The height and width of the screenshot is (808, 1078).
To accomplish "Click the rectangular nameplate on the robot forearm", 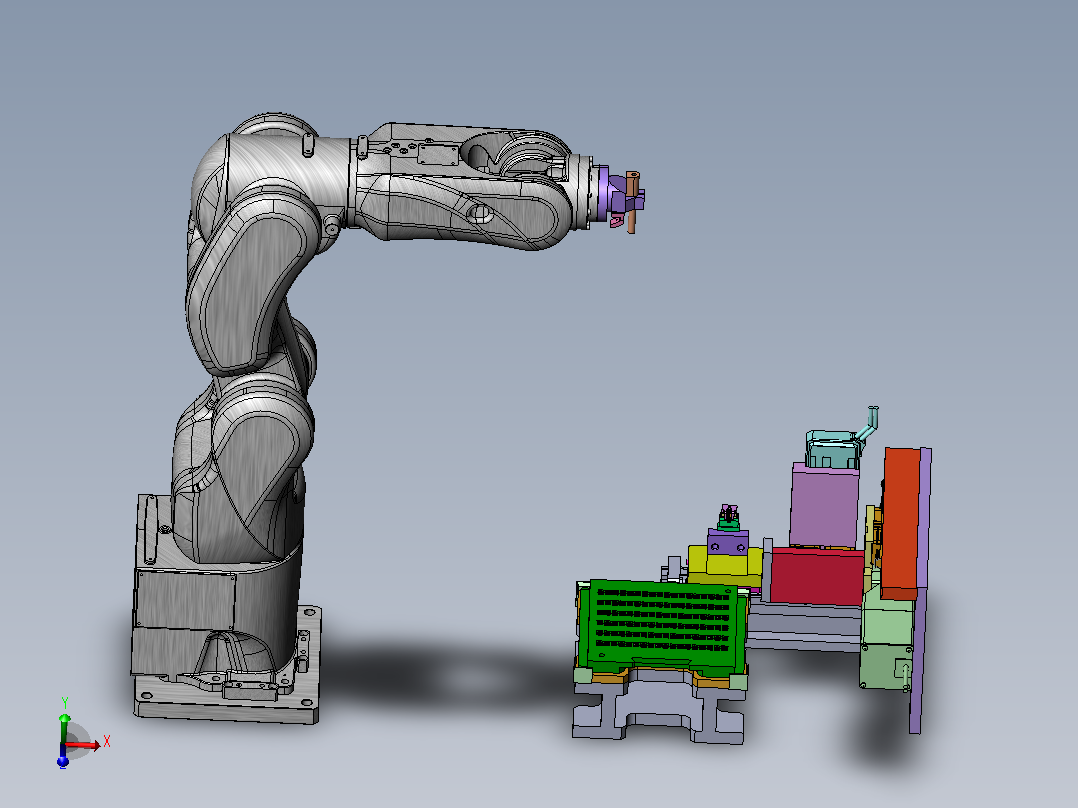I will tap(438, 154).
